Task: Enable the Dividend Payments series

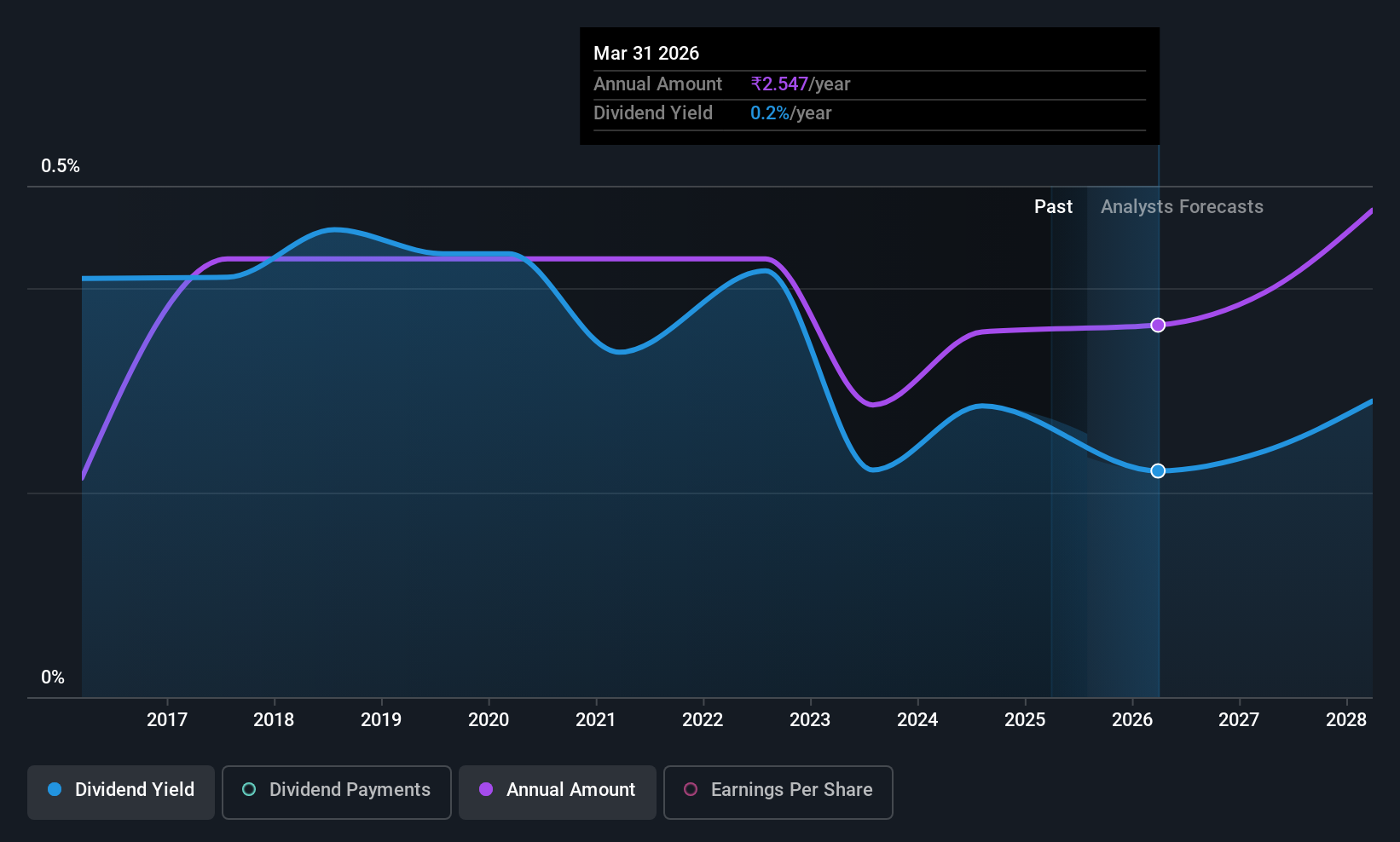Action: tap(337, 792)
